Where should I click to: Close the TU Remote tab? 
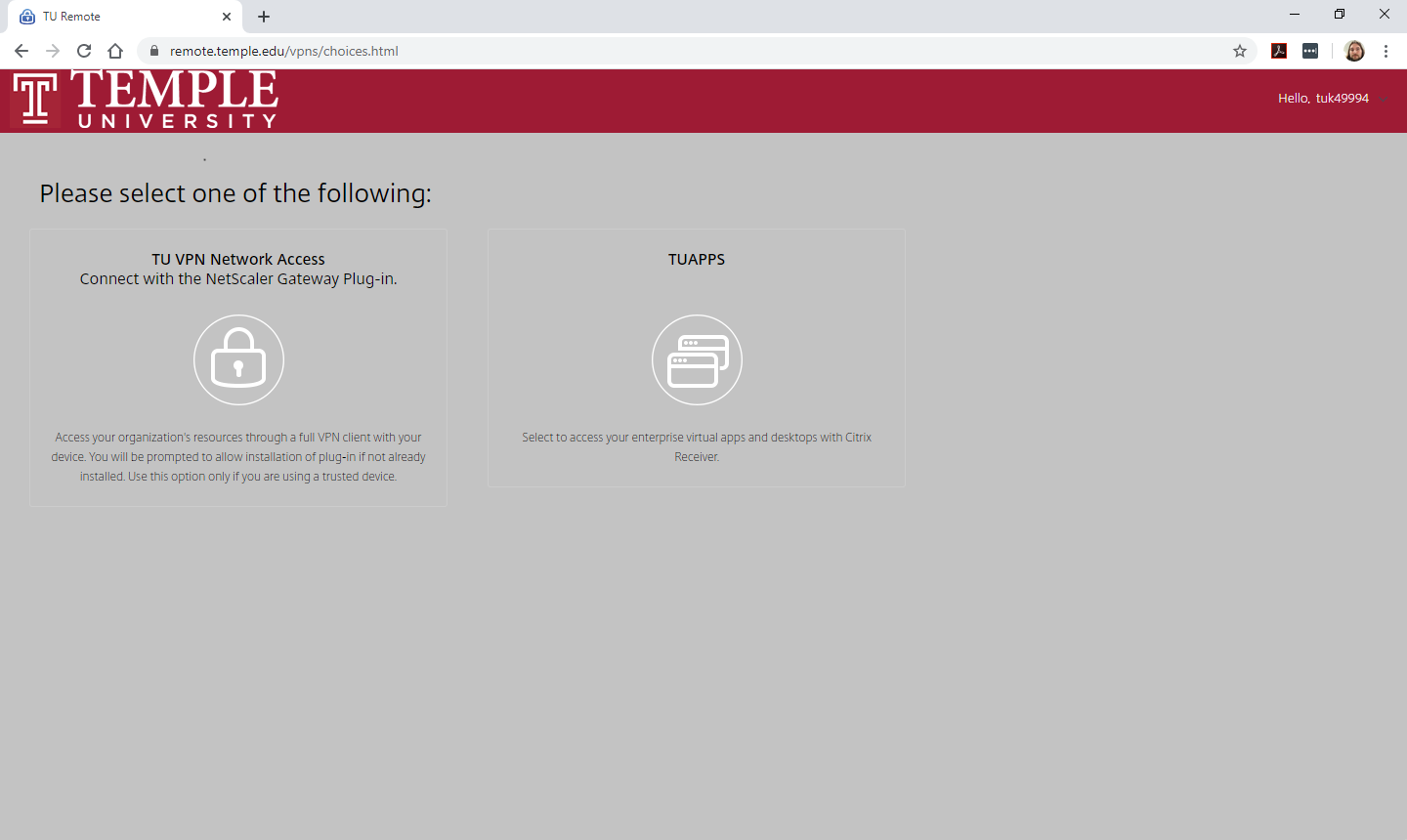[x=227, y=17]
